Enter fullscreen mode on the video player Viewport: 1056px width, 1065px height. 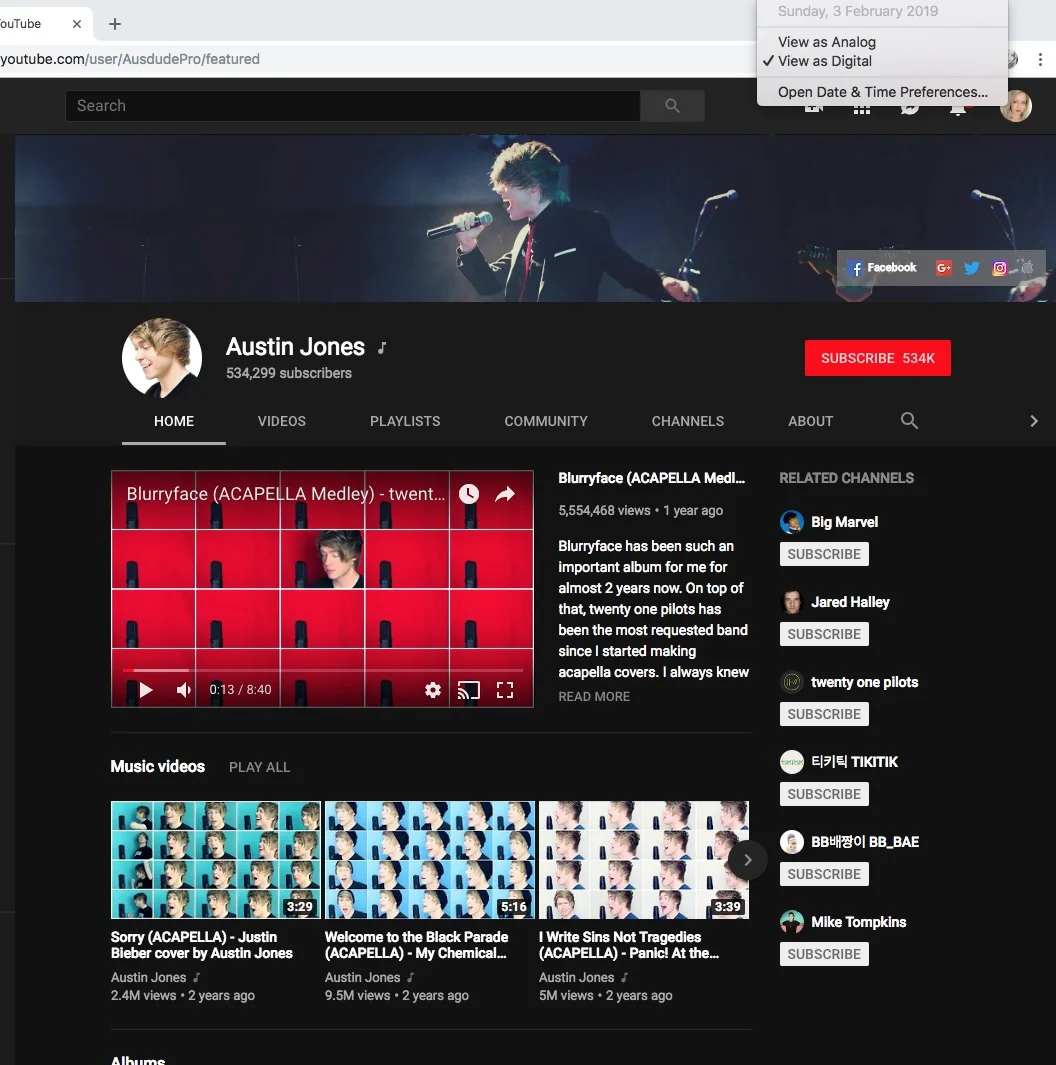point(504,689)
